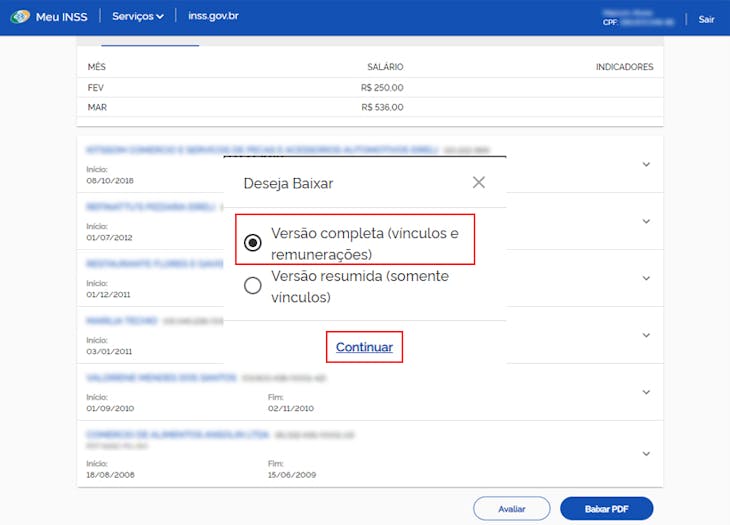
Task: Expand the entry starting 01/07/2012
Action: click(x=646, y=221)
